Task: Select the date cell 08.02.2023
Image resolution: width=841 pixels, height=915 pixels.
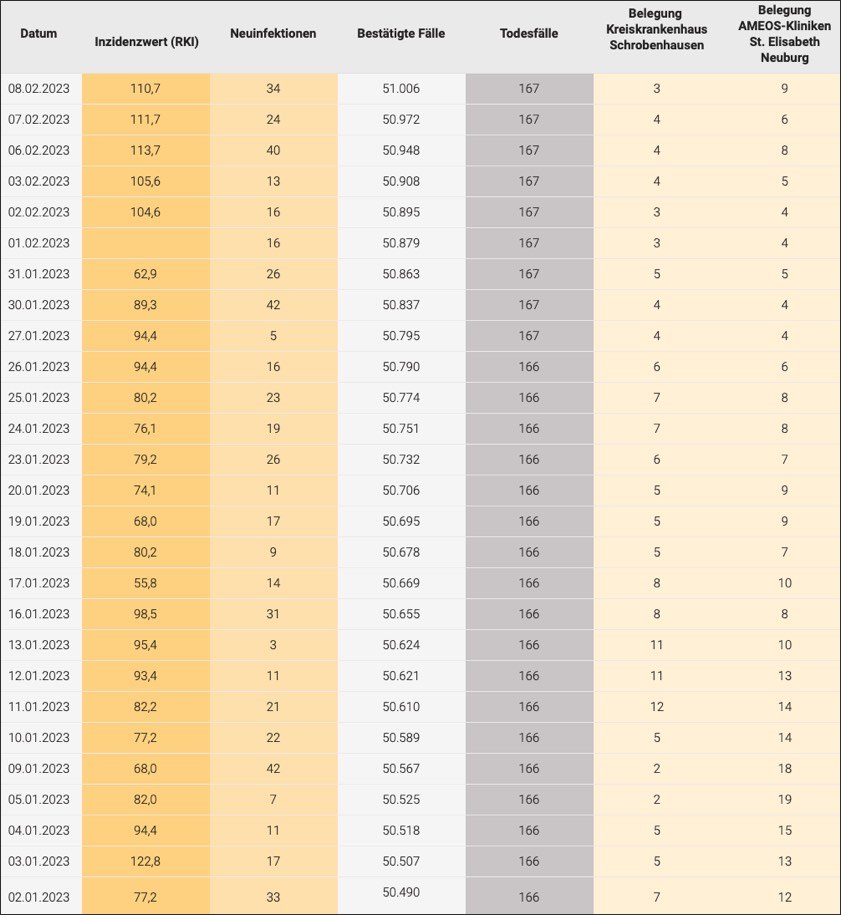Action: click(39, 89)
